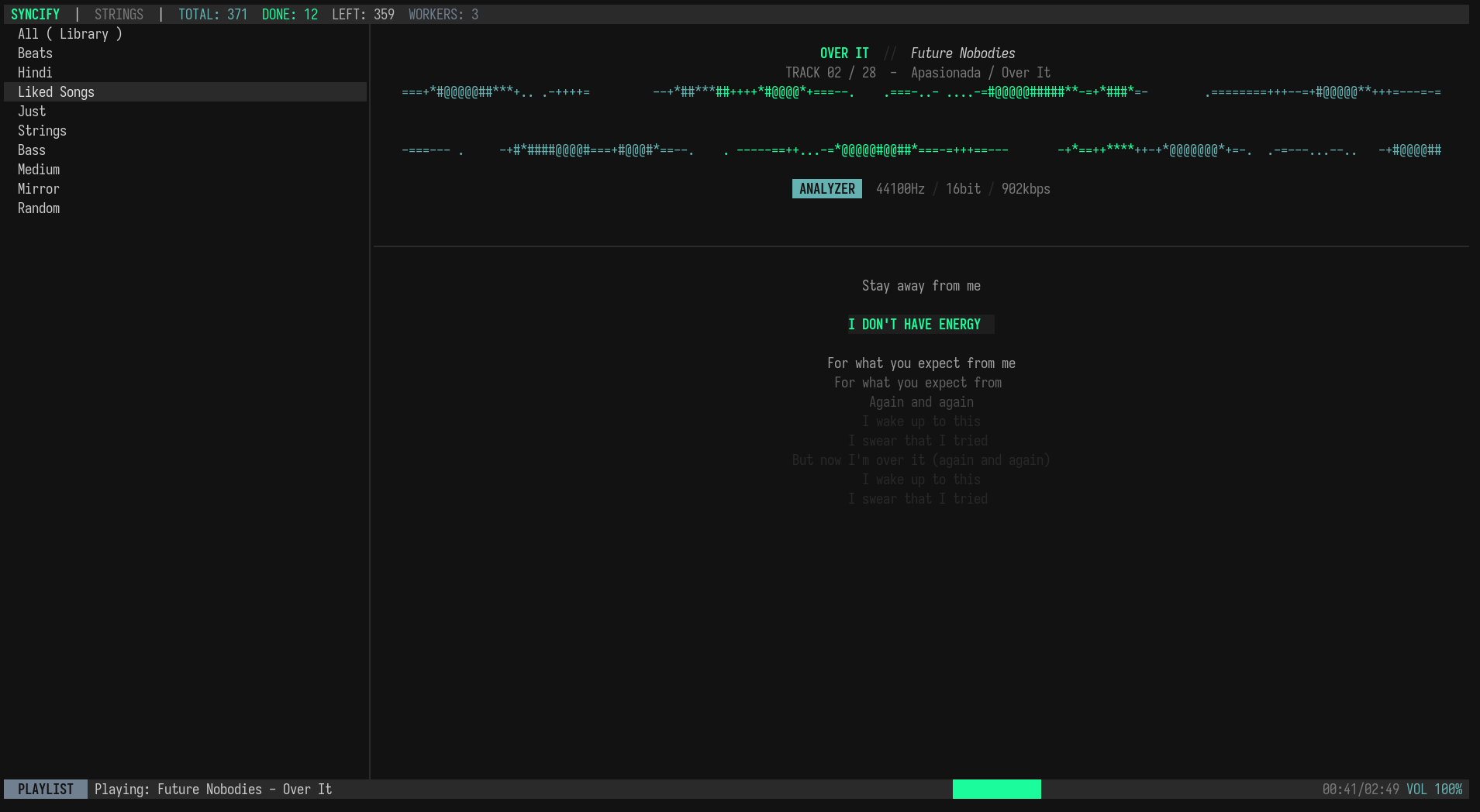Click the highlighted lyric 'I DON'T HAVE ENERGY'

[921, 325]
